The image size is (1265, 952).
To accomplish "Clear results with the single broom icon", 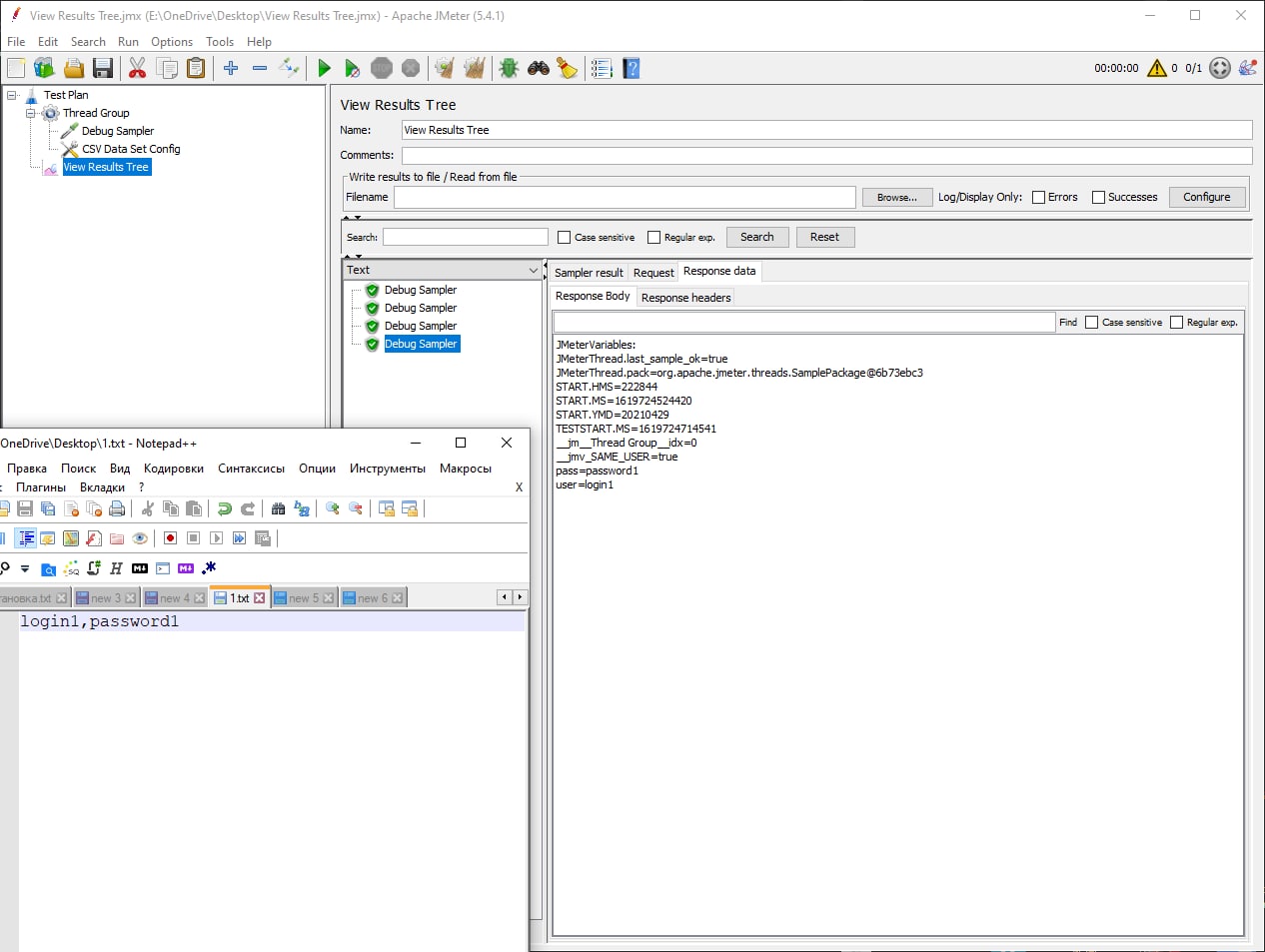I will (x=445, y=68).
